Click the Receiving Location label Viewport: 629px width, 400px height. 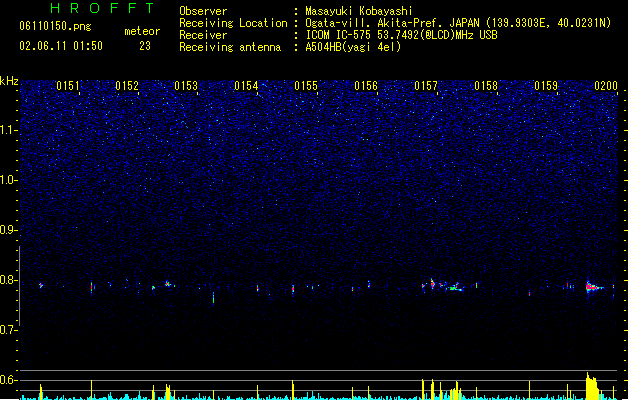click(x=233, y=23)
